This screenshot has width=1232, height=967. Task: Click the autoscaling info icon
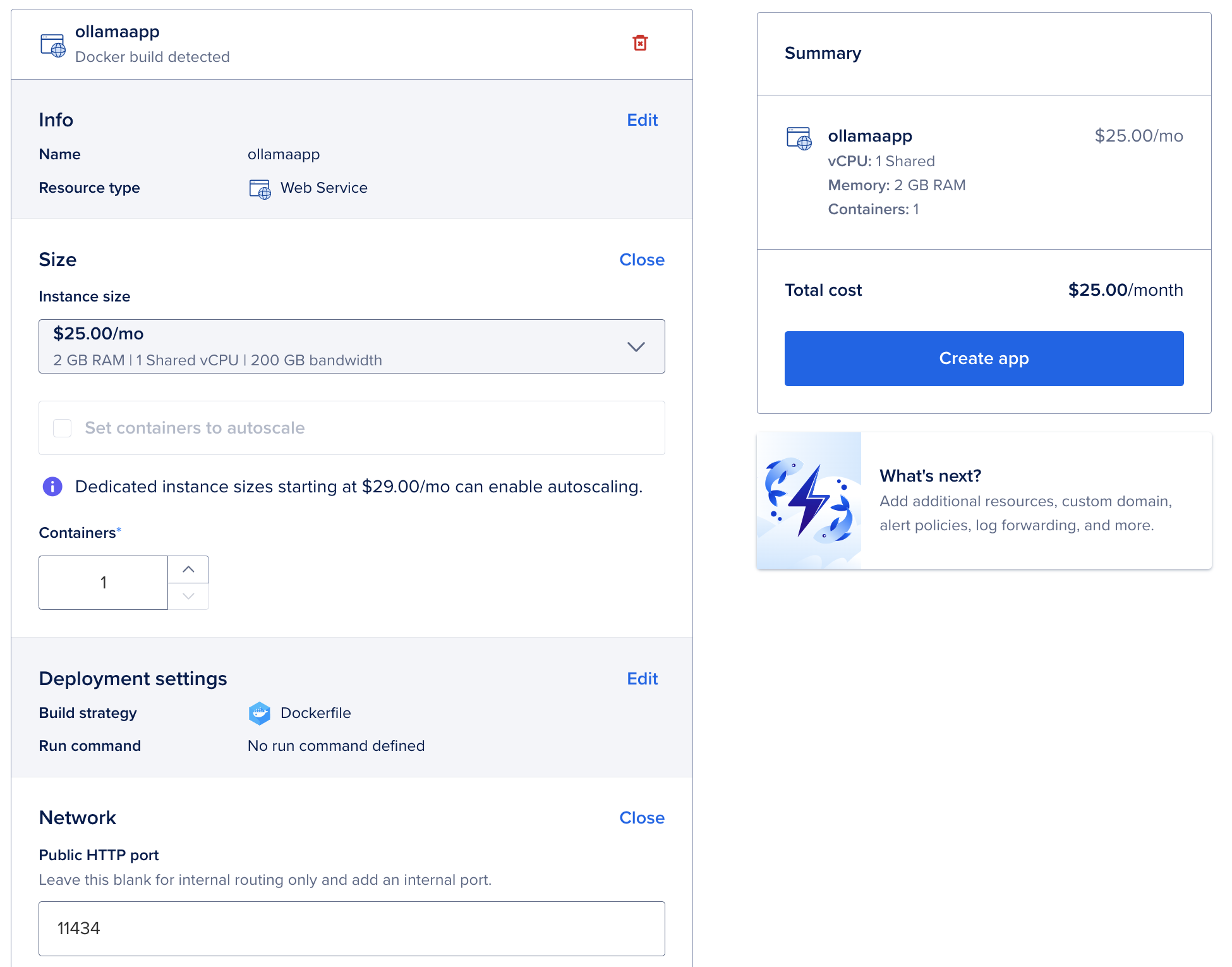52,487
